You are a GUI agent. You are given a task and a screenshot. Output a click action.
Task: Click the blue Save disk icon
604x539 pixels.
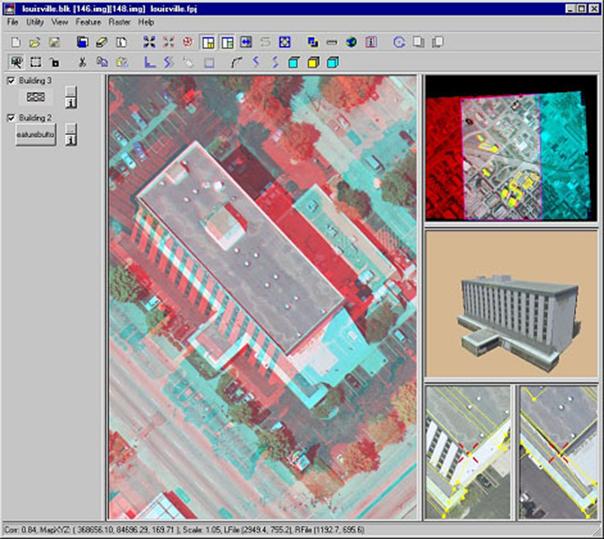tap(82, 42)
